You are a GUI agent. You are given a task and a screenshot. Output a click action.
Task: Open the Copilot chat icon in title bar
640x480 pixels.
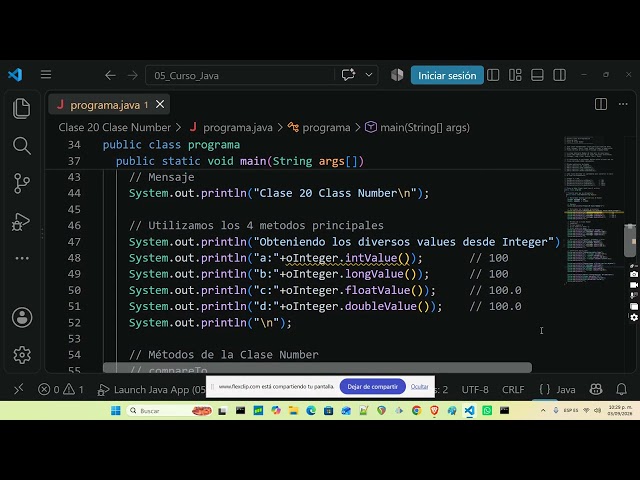click(x=348, y=75)
